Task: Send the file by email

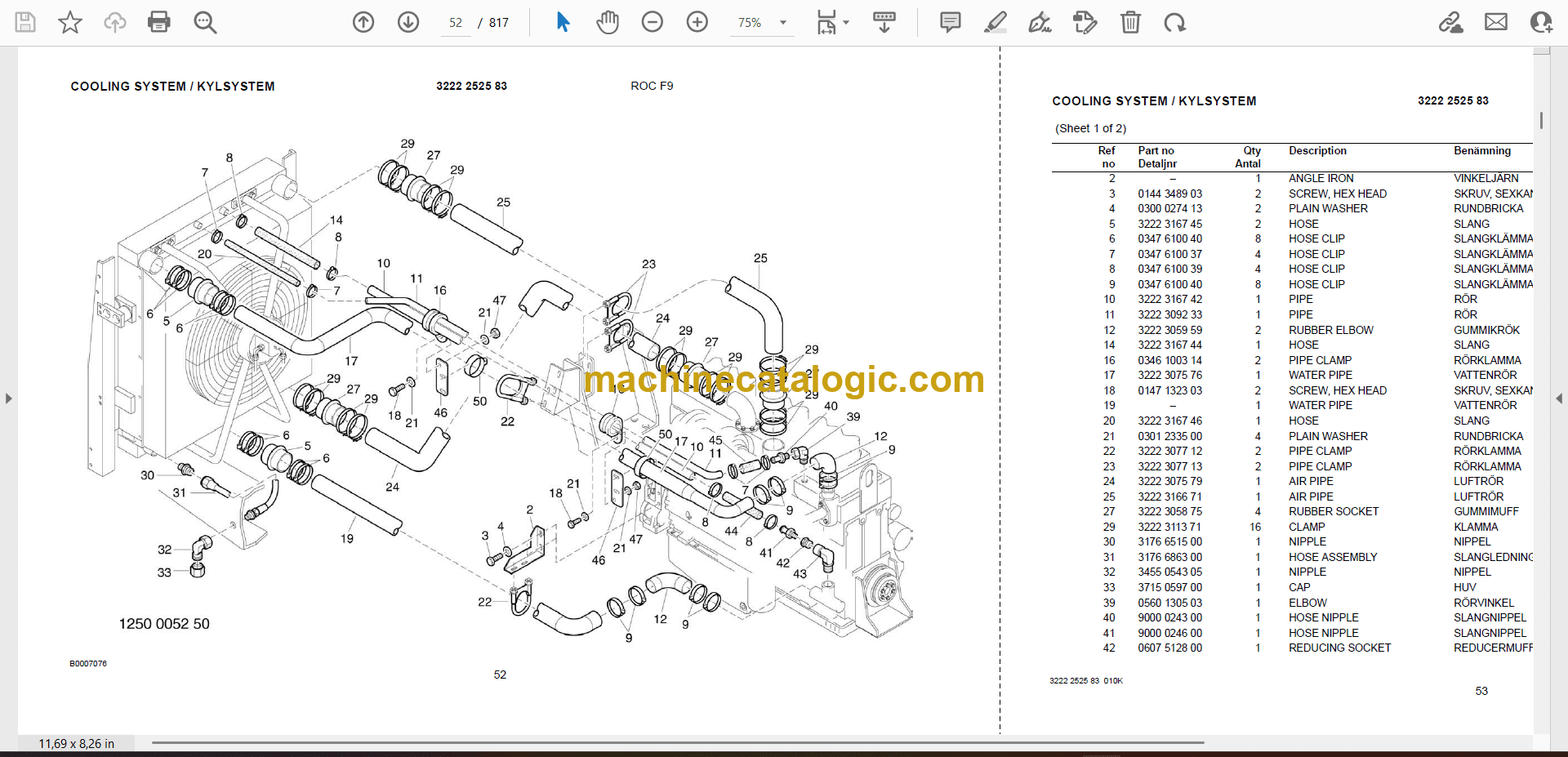Action: (1496, 22)
